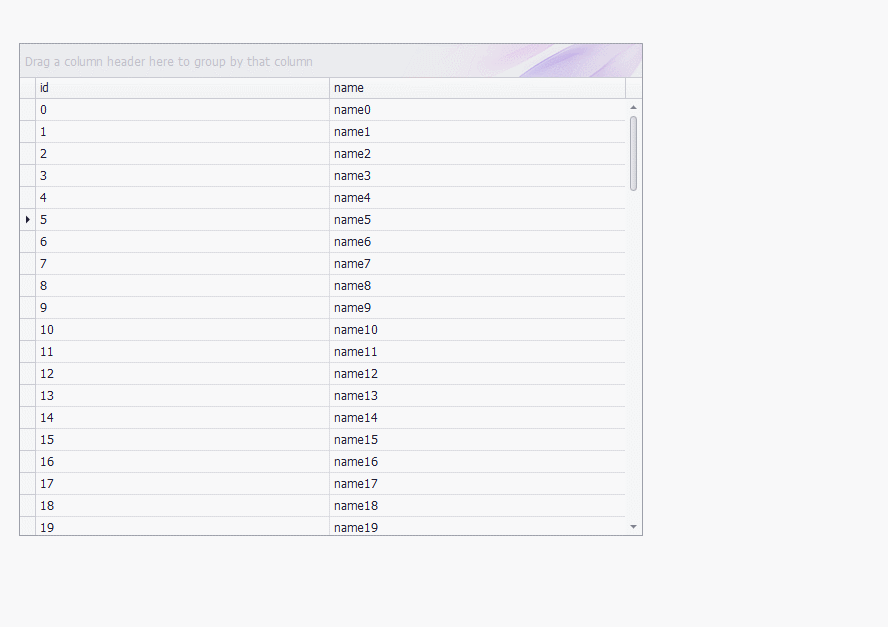Select the cell containing name0
The width and height of the screenshot is (888, 627).
[x=477, y=110]
